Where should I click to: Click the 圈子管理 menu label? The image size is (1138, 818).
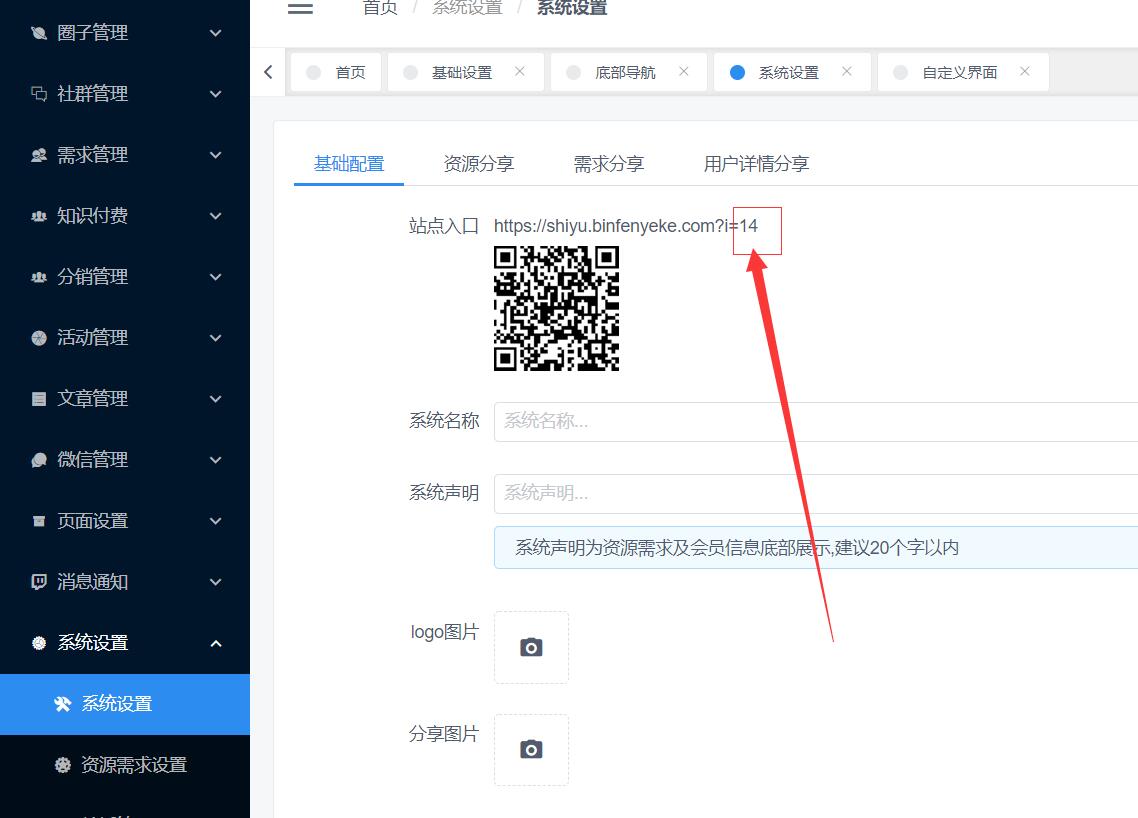pos(92,33)
